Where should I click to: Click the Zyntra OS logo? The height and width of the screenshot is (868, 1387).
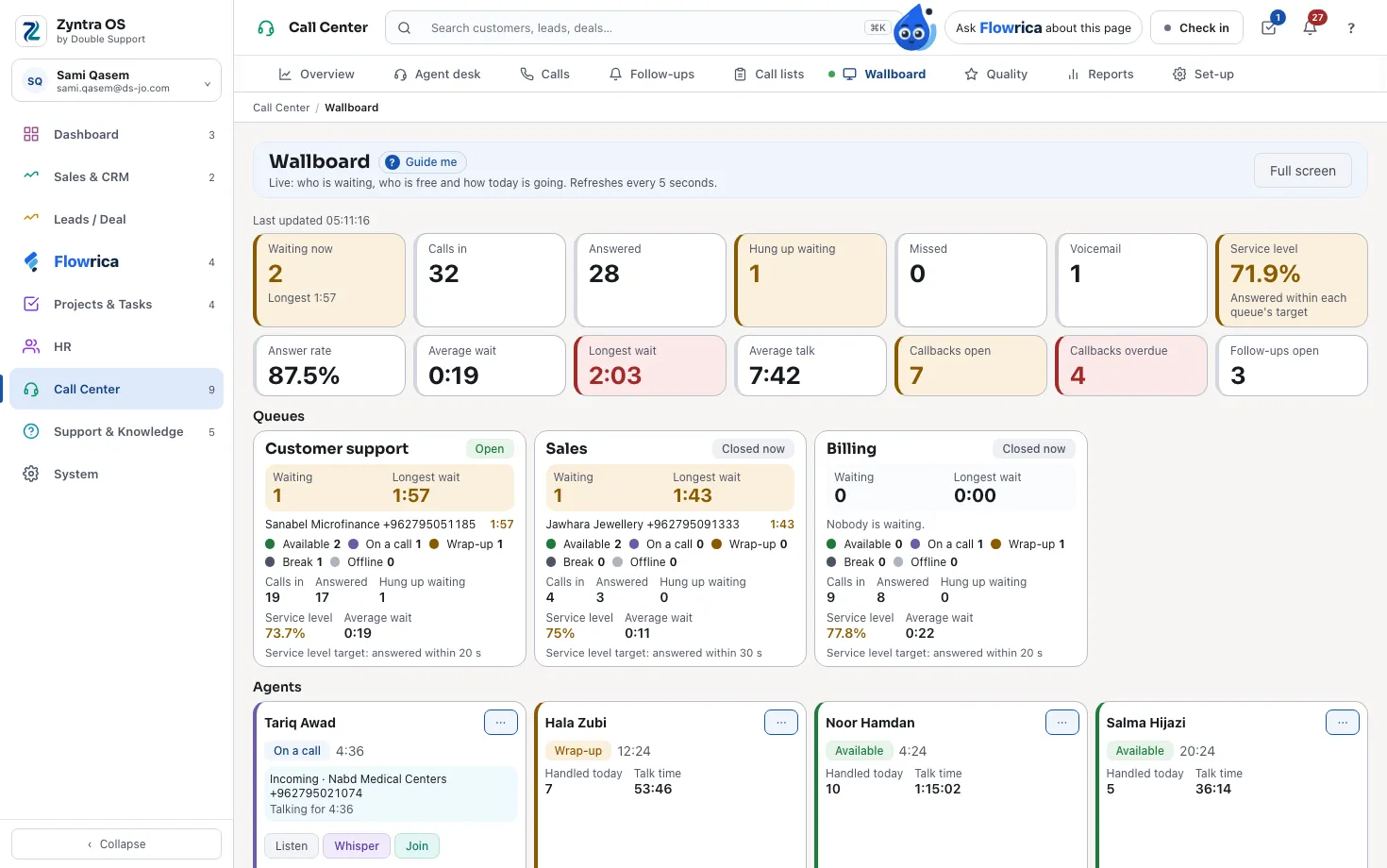(32, 31)
